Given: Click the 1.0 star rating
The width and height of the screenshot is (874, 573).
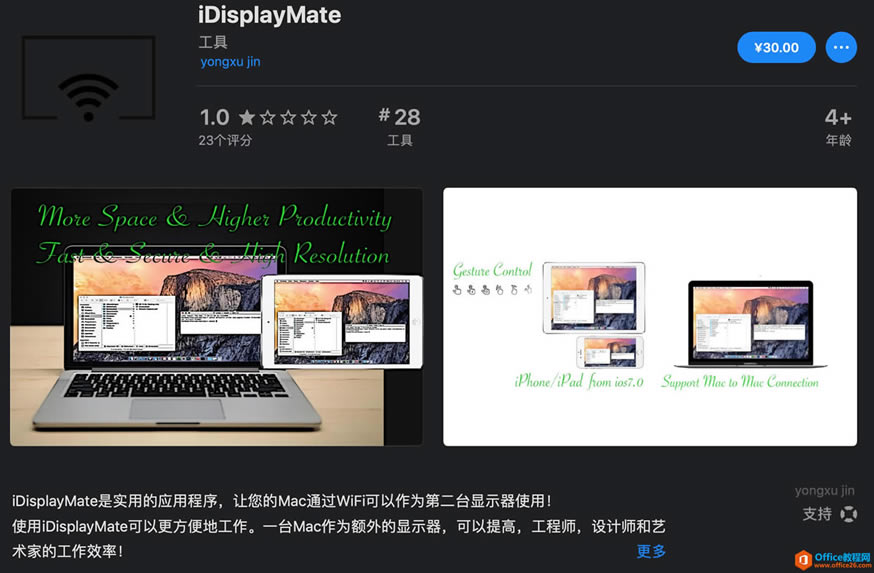Looking at the screenshot, I should [269, 117].
